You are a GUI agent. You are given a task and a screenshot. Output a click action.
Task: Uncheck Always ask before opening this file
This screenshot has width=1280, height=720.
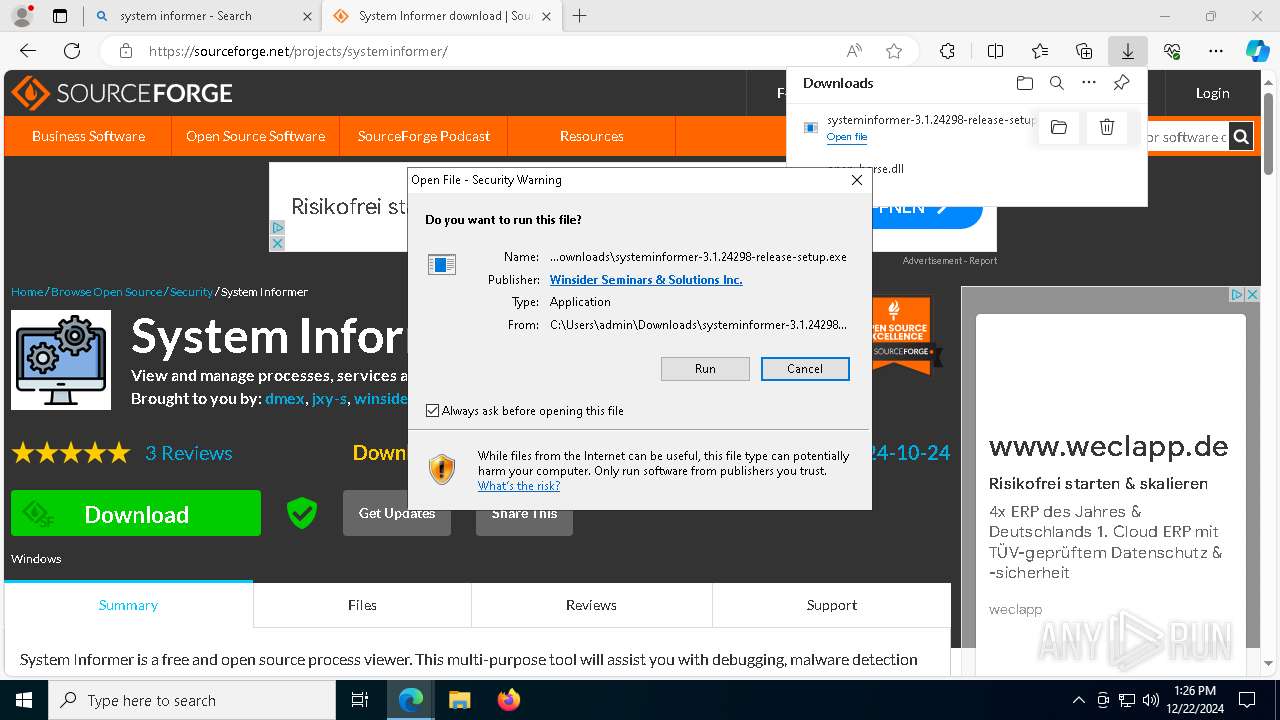point(432,411)
